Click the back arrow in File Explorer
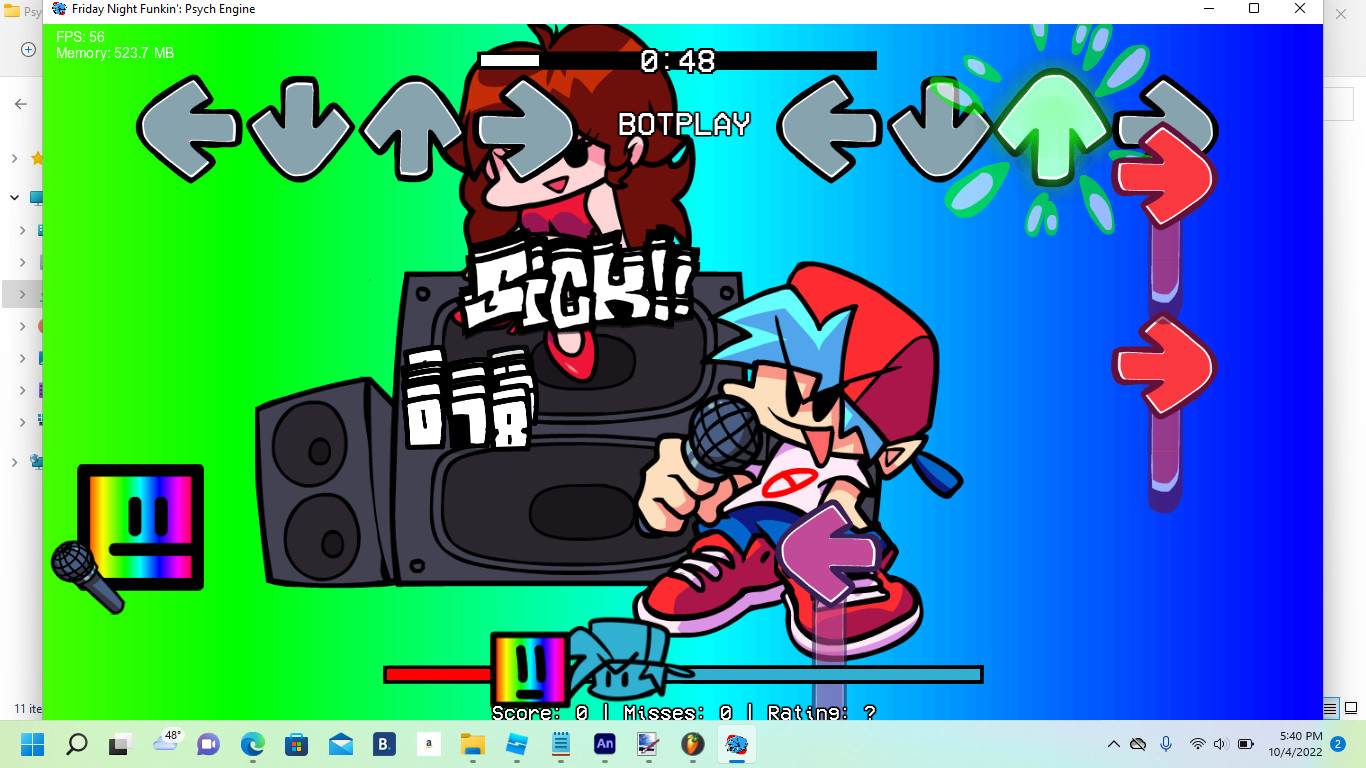Viewport: 1366px width, 768px height. tap(21, 103)
